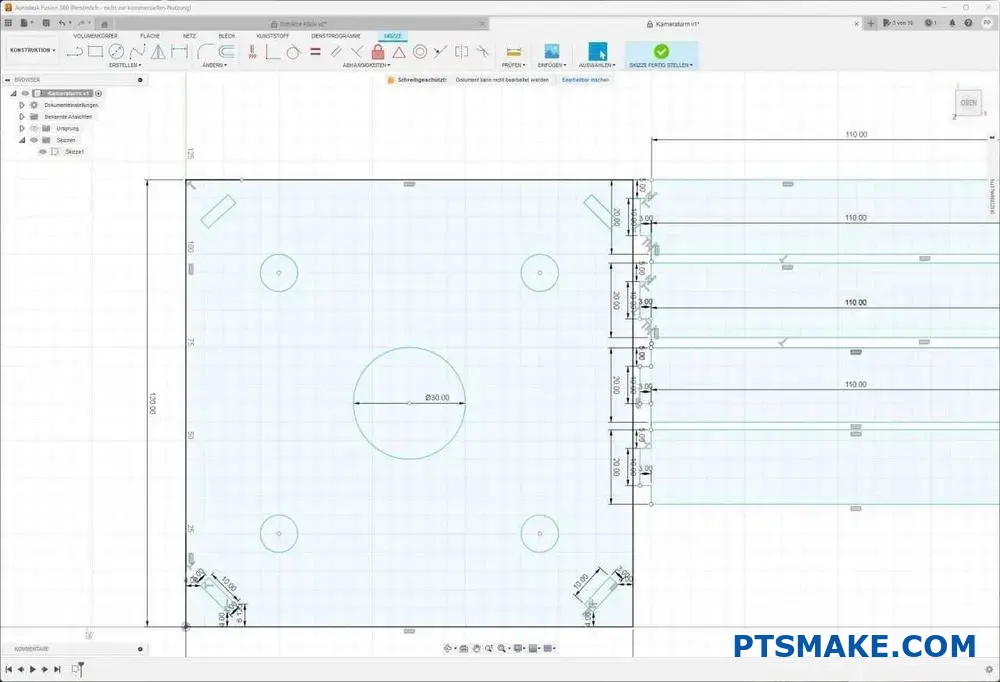This screenshot has height=682, width=1000.
Task: Activate the Fix/Lock constraint icon
Action: (378, 51)
